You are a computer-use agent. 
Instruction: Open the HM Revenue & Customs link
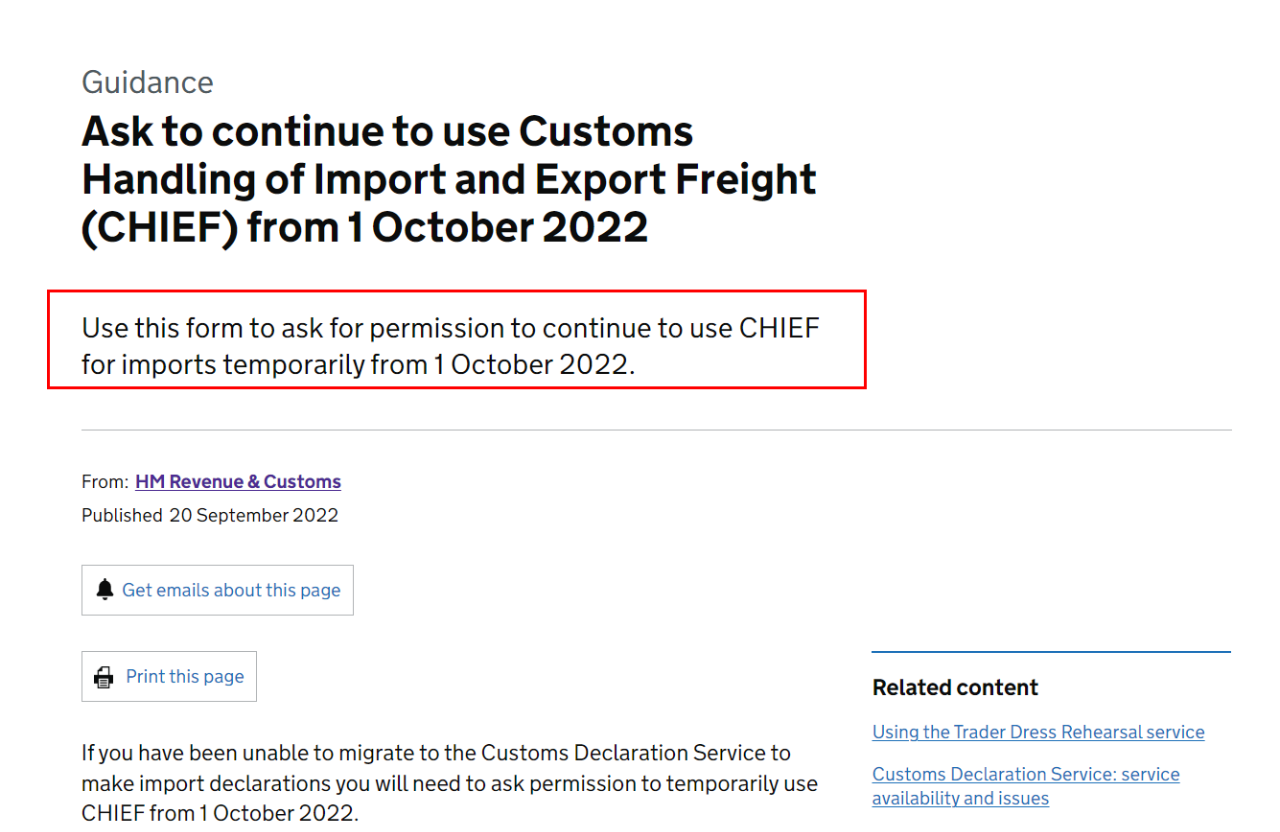click(x=238, y=482)
